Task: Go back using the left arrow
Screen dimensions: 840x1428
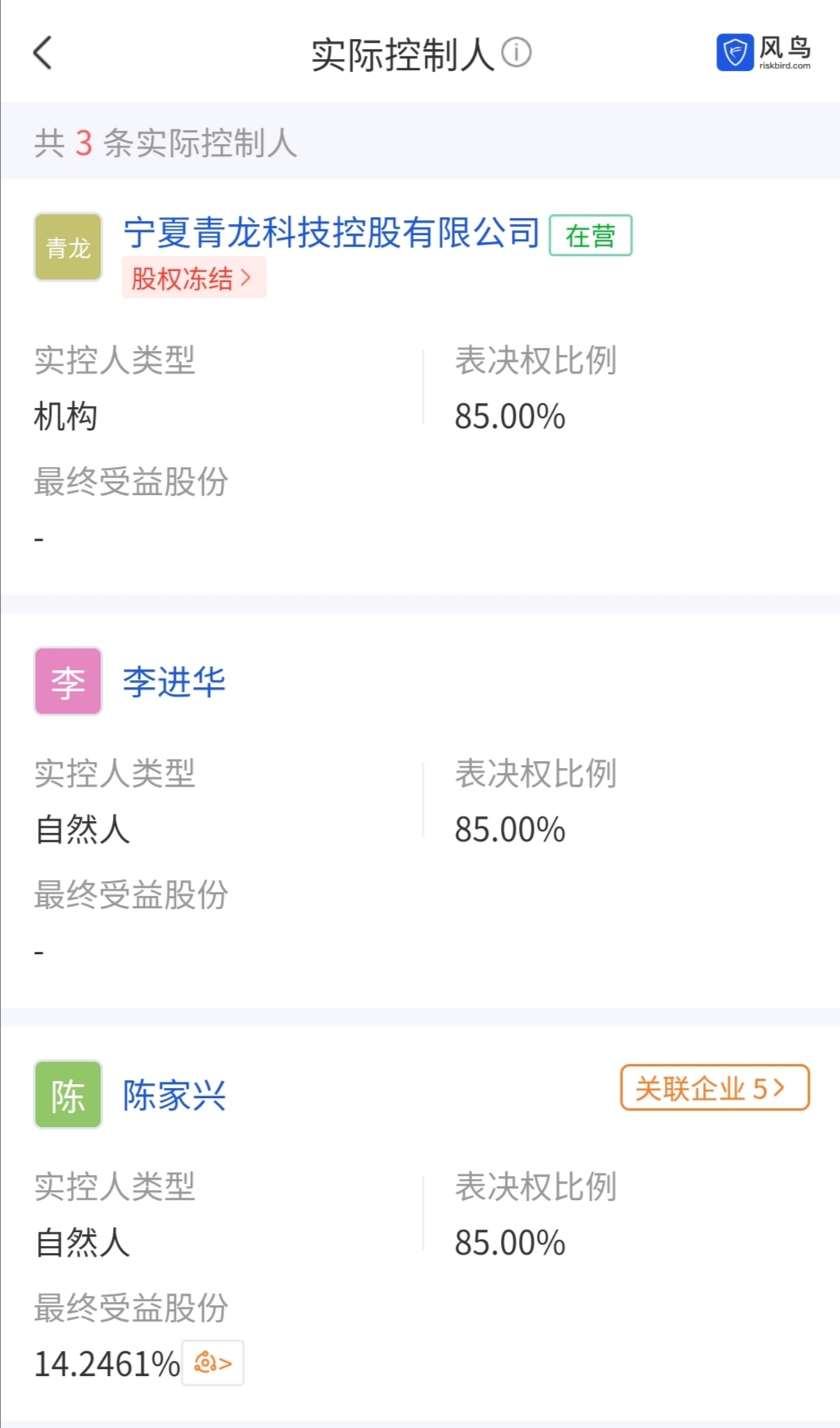Action: coord(43,53)
